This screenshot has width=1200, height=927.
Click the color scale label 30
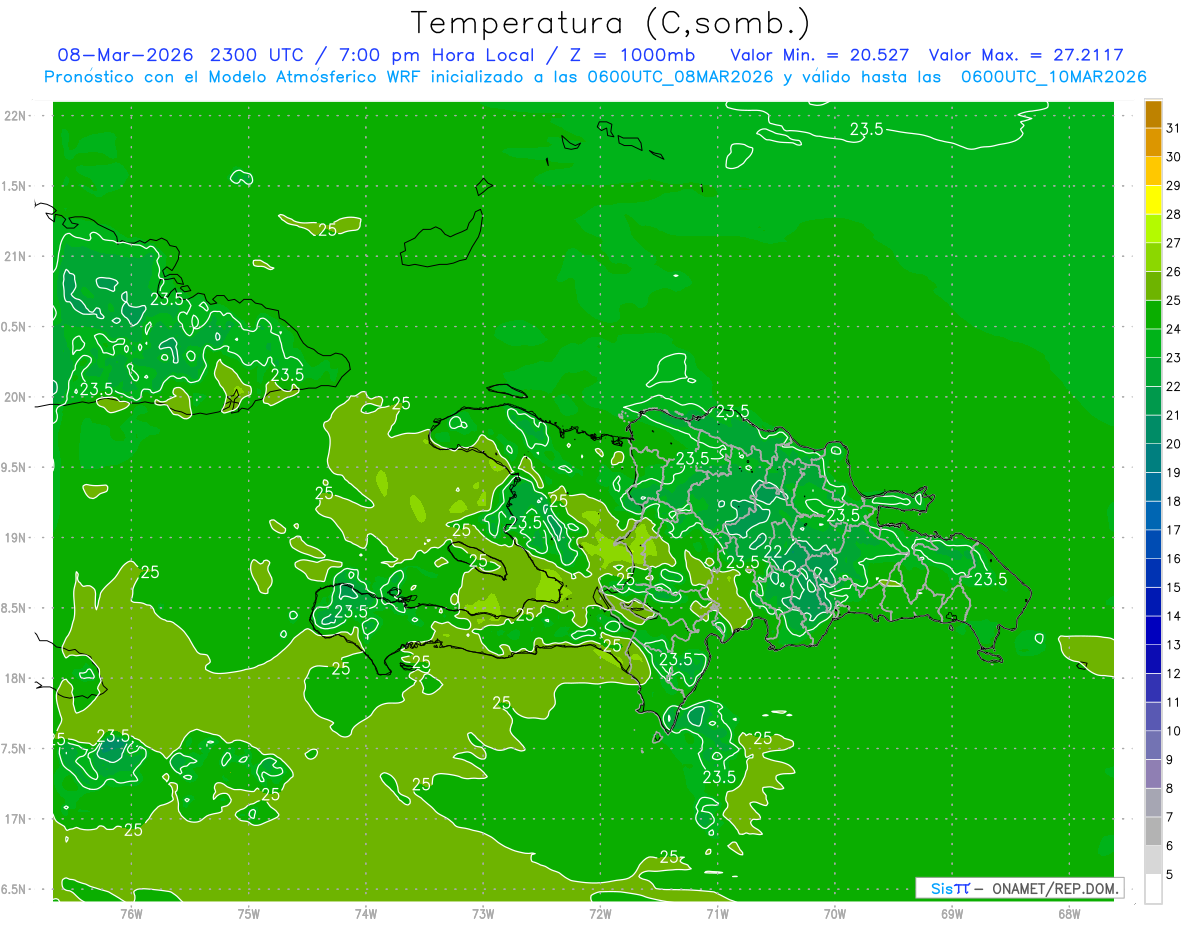tap(1173, 157)
